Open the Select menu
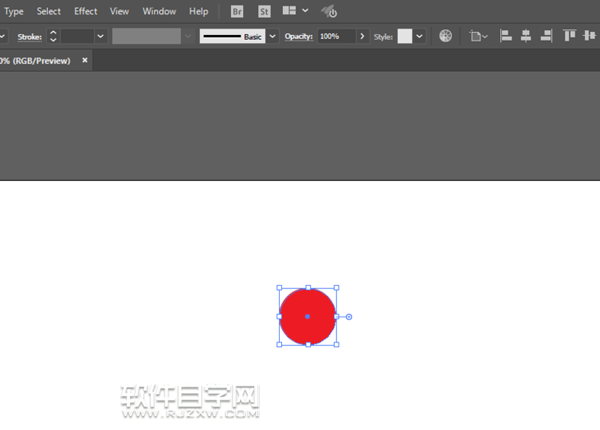 (x=49, y=11)
